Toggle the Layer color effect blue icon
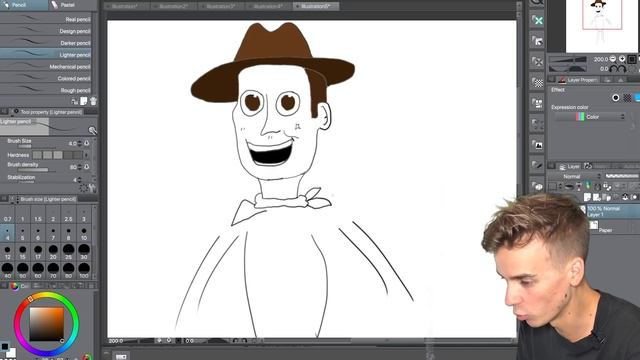 coord(637,98)
